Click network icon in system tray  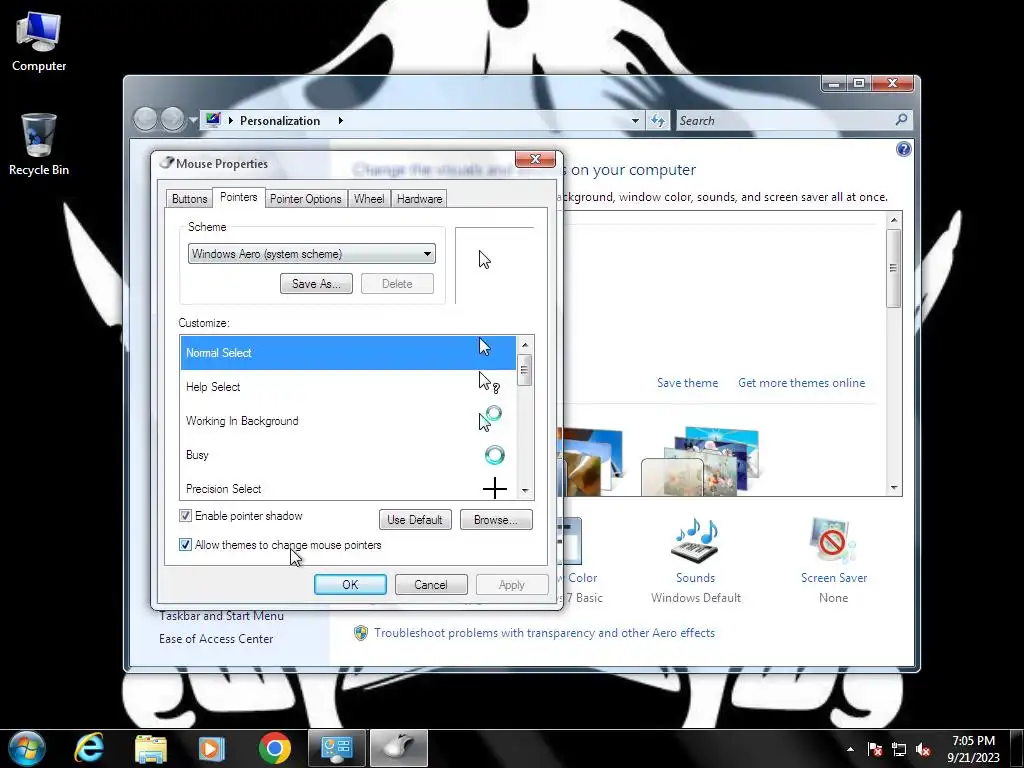[x=899, y=750]
